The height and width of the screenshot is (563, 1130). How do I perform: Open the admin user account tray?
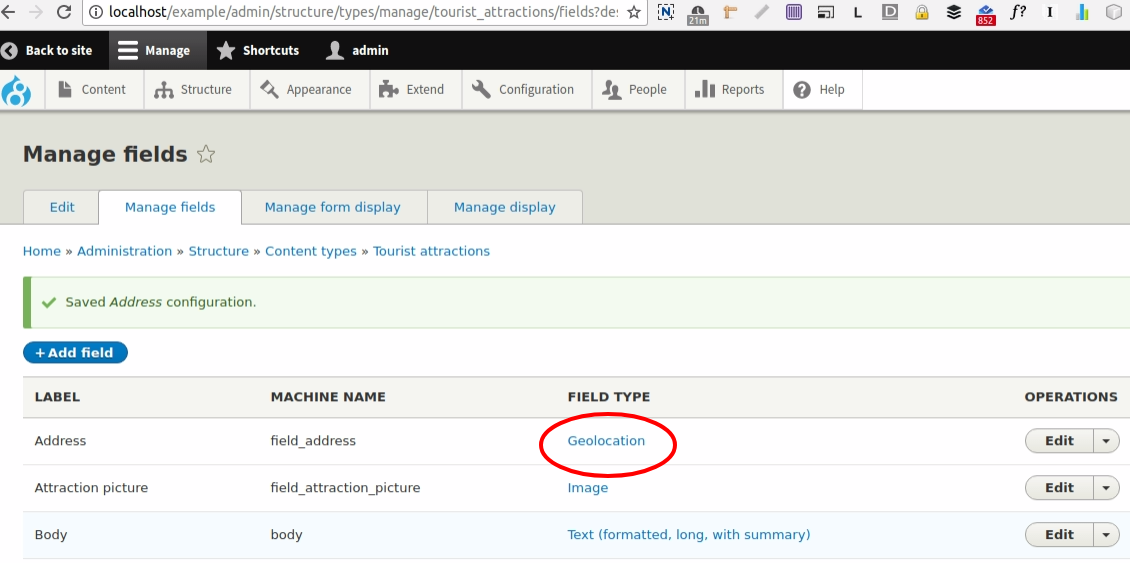pyautogui.click(x=358, y=50)
